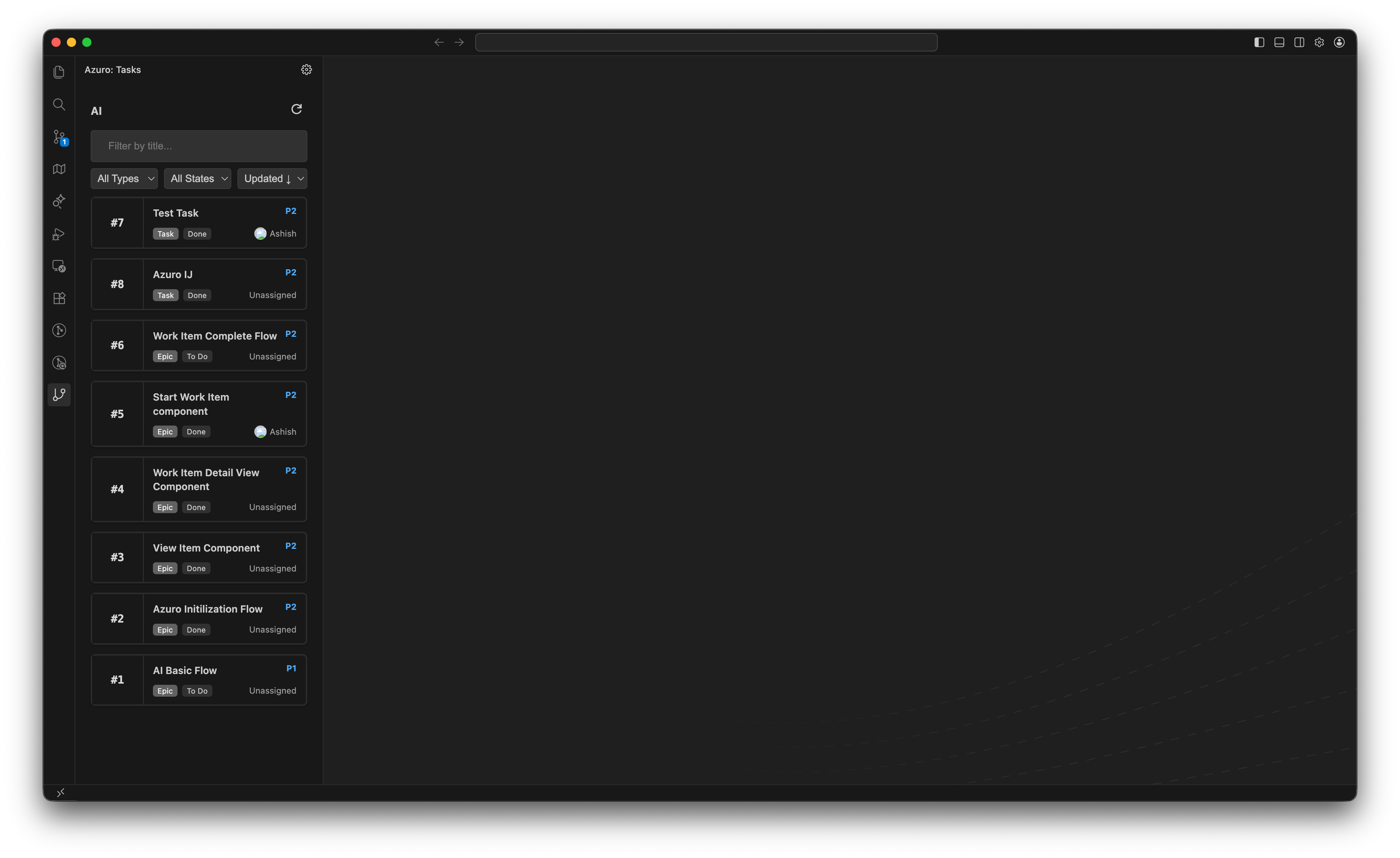Open Azuro Tasks settings gear
Screen dimensions: 1400x858
tap(306, 69)
